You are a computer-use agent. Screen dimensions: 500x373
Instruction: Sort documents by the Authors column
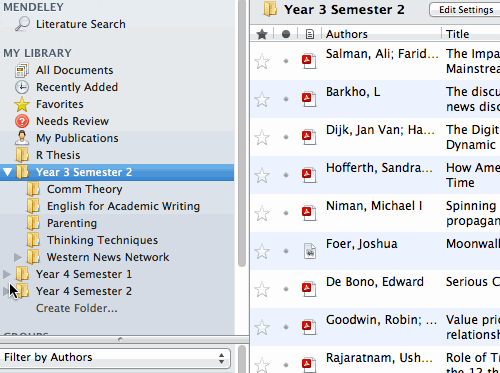click(x=347, y=34)
